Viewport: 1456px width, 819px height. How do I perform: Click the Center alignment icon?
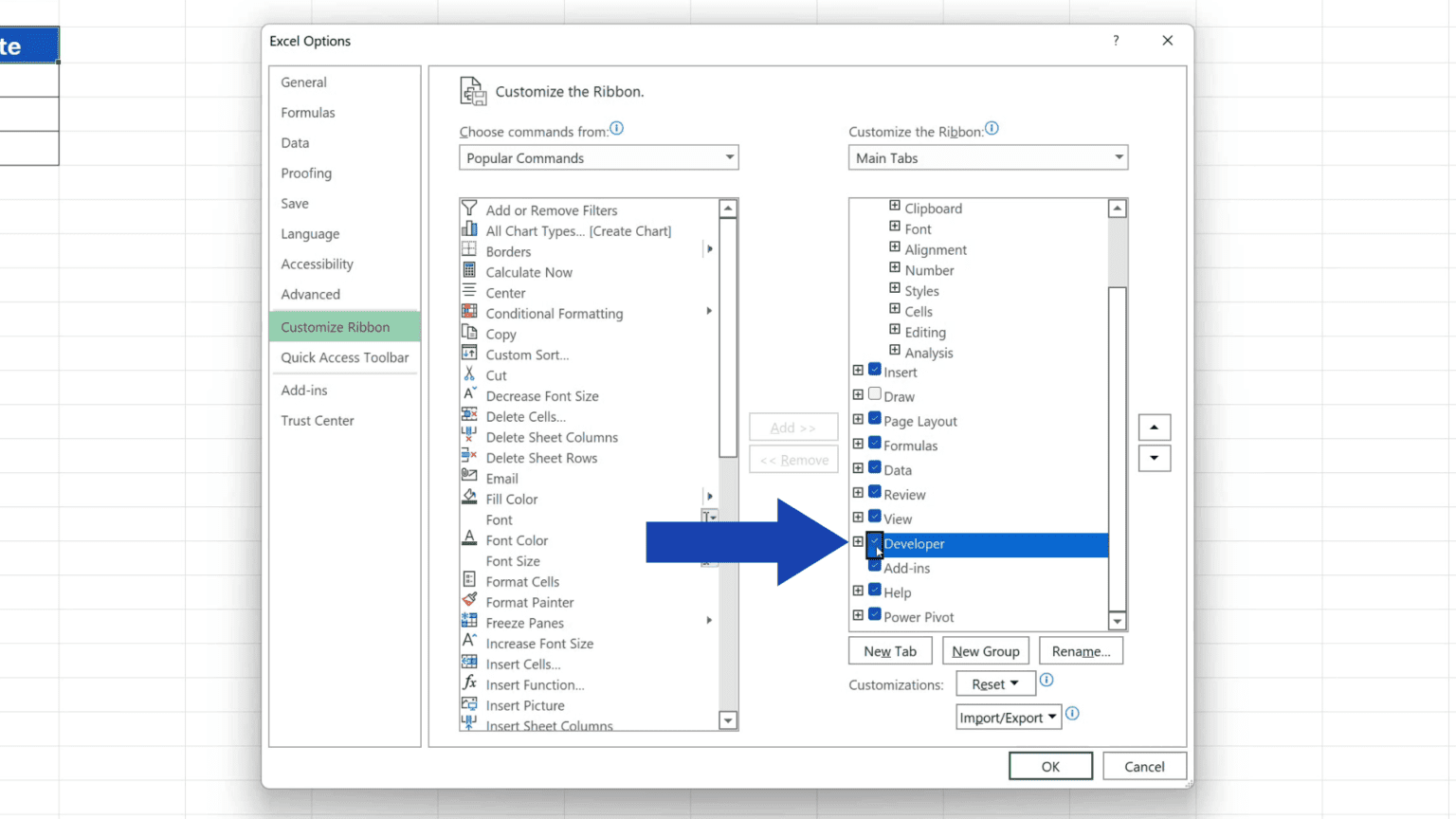point(469,292)
